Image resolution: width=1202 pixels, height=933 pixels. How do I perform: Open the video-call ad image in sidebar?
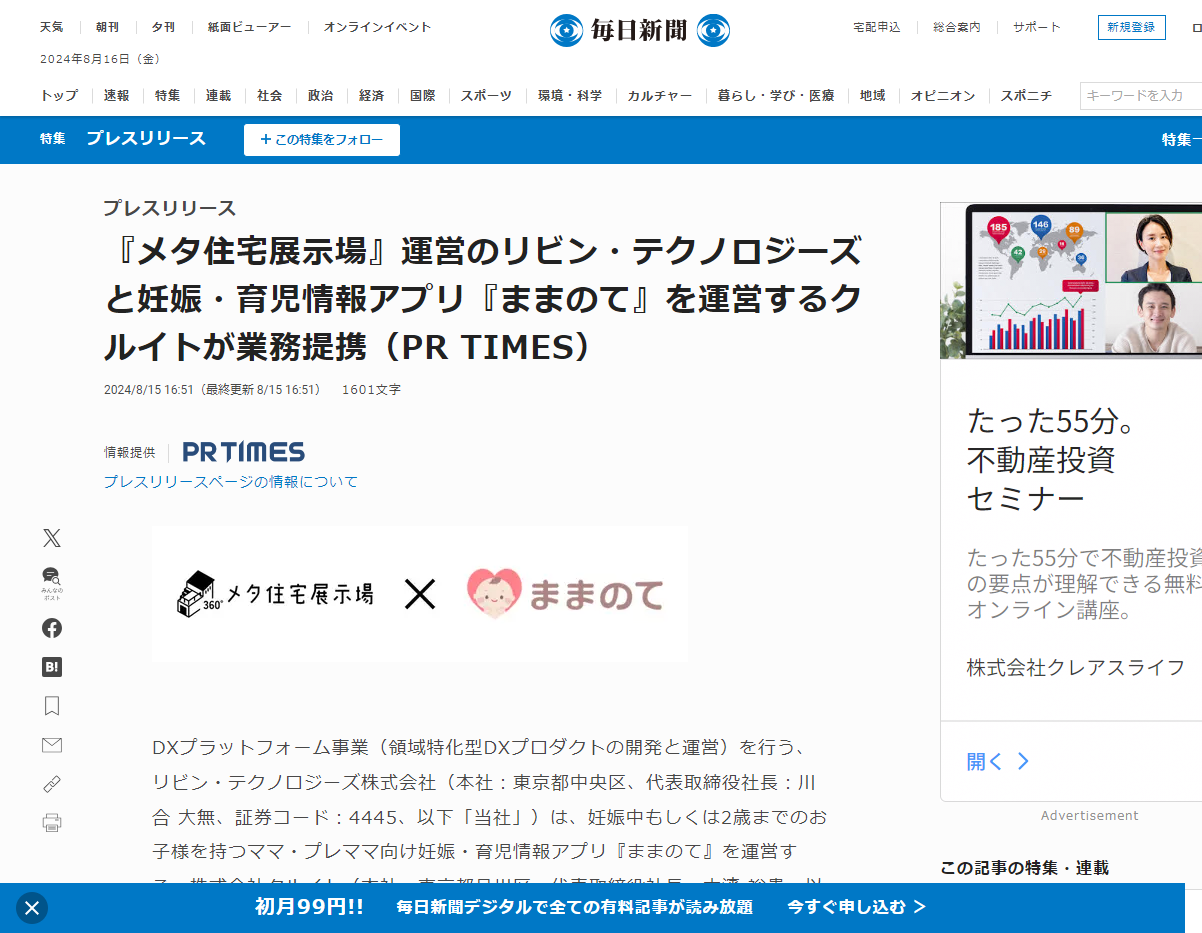click(x=1071, y=281)
